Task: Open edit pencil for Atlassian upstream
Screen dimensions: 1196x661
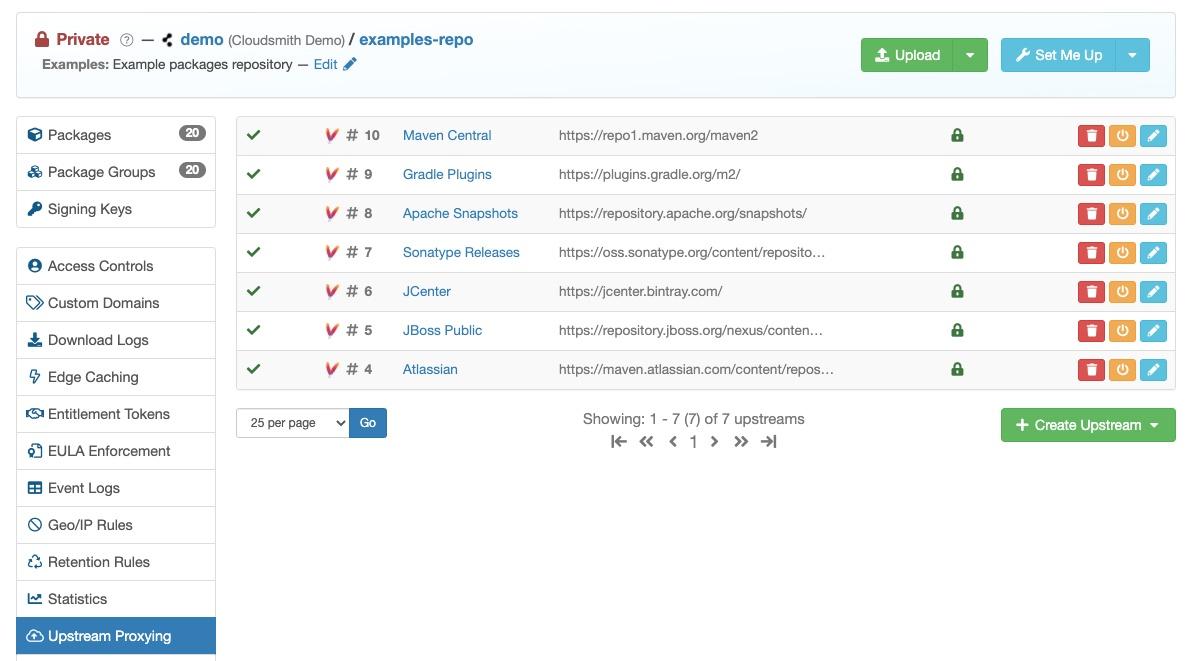Action: coord(1153,370)
